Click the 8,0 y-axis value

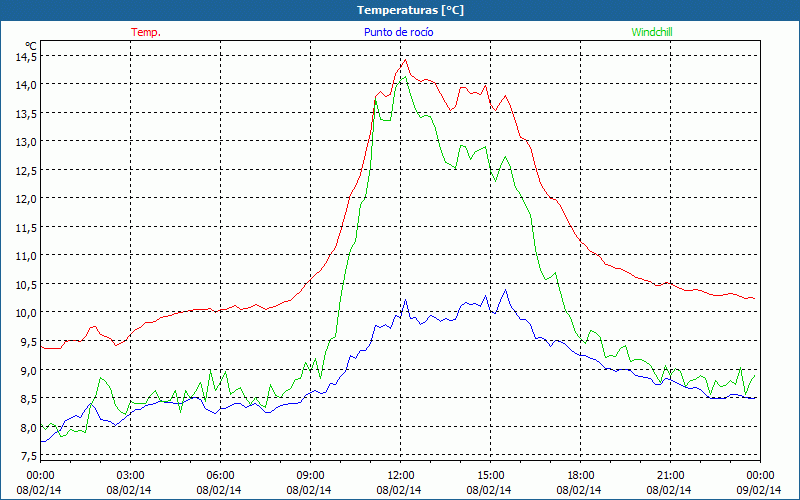pos(29,428)
